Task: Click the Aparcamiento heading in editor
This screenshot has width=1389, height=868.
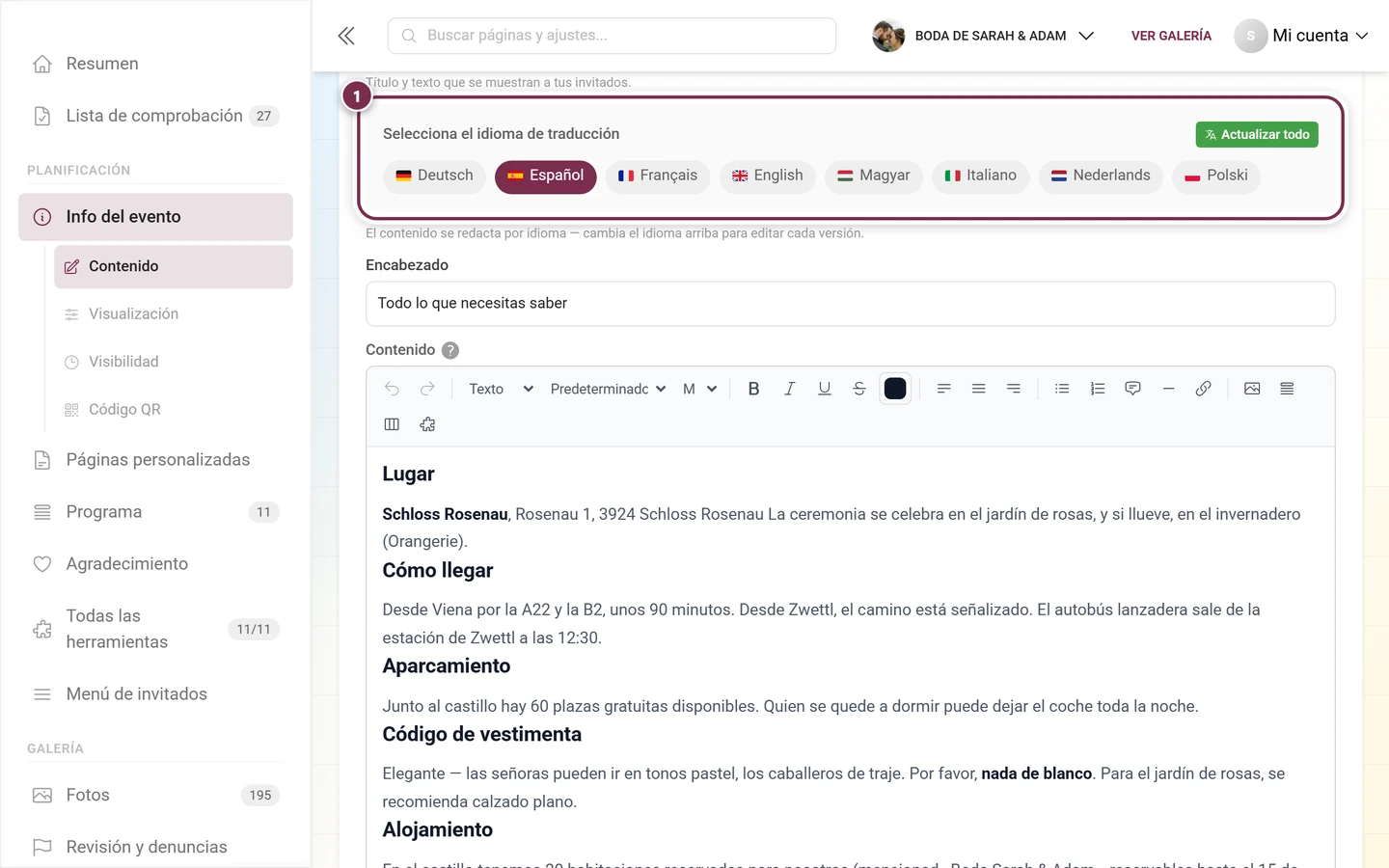Action: pos(447,666)
